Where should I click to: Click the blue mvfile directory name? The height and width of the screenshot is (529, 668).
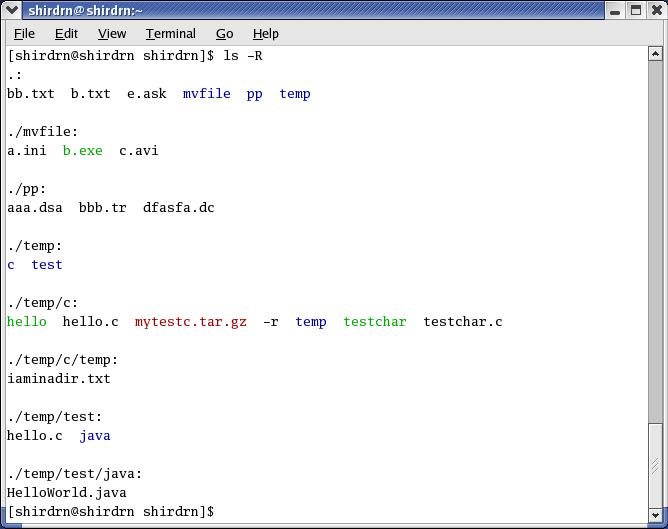coord(206,94)
